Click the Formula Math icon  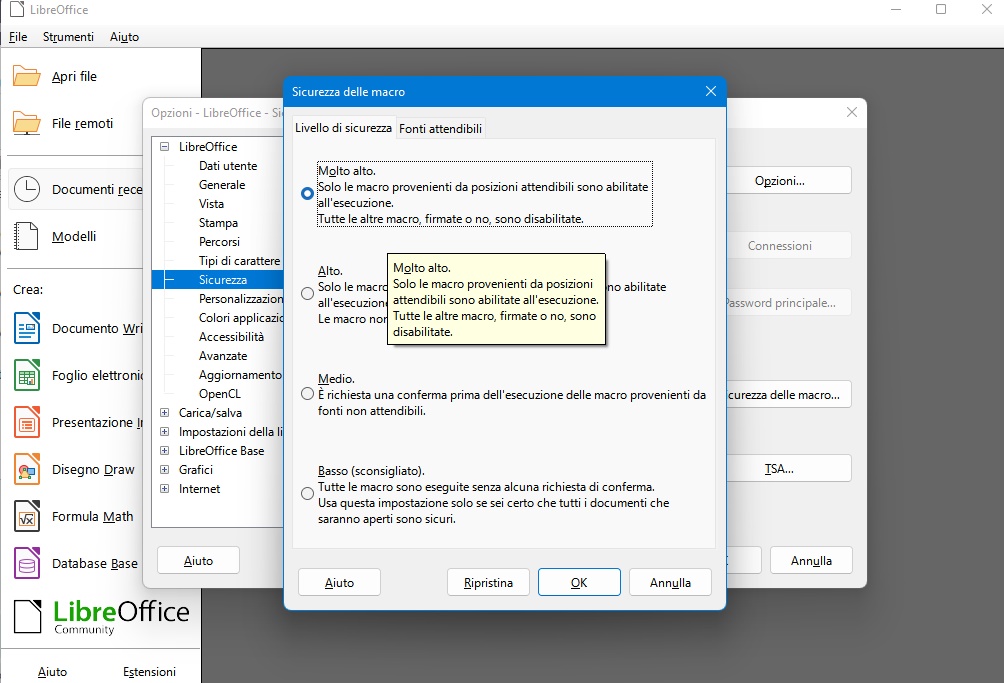pyautogui.click(x=27, y=517)
